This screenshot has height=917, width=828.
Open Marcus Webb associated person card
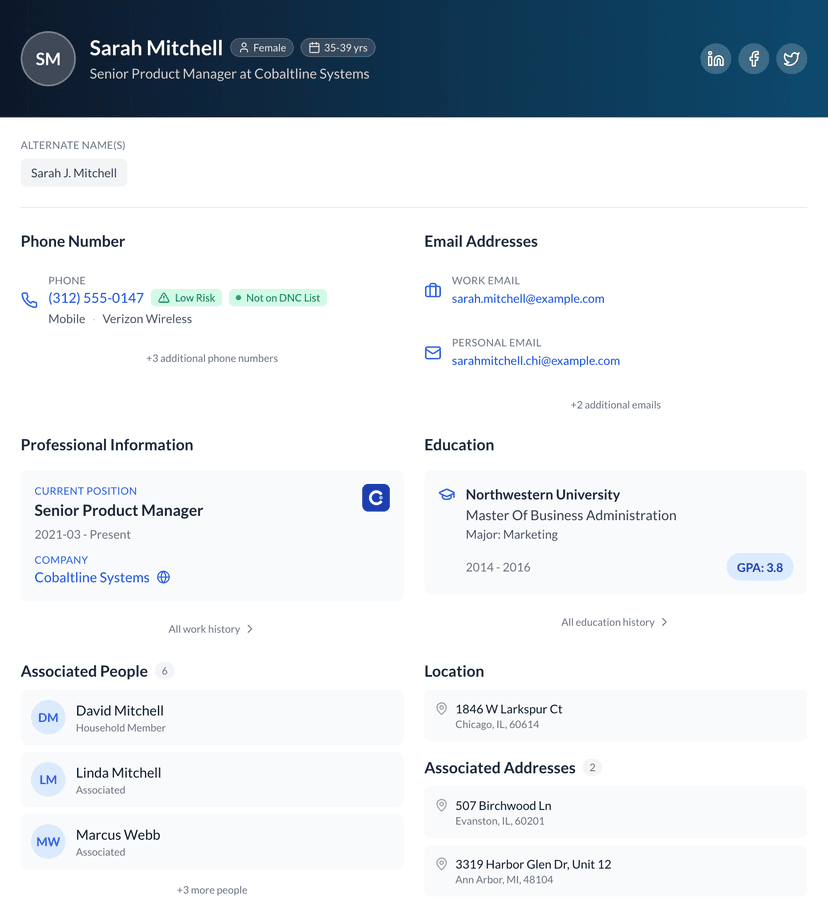click(212, 842)
